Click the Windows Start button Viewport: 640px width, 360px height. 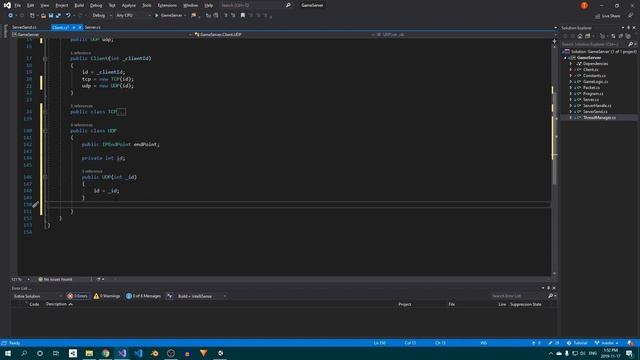coord(8,353)
